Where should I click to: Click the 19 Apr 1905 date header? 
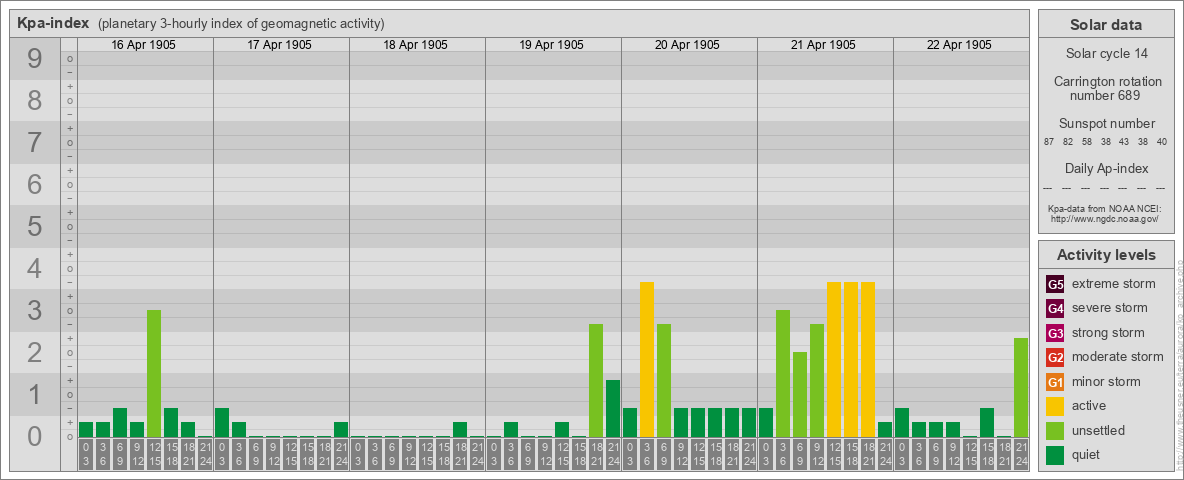point(551,45)
